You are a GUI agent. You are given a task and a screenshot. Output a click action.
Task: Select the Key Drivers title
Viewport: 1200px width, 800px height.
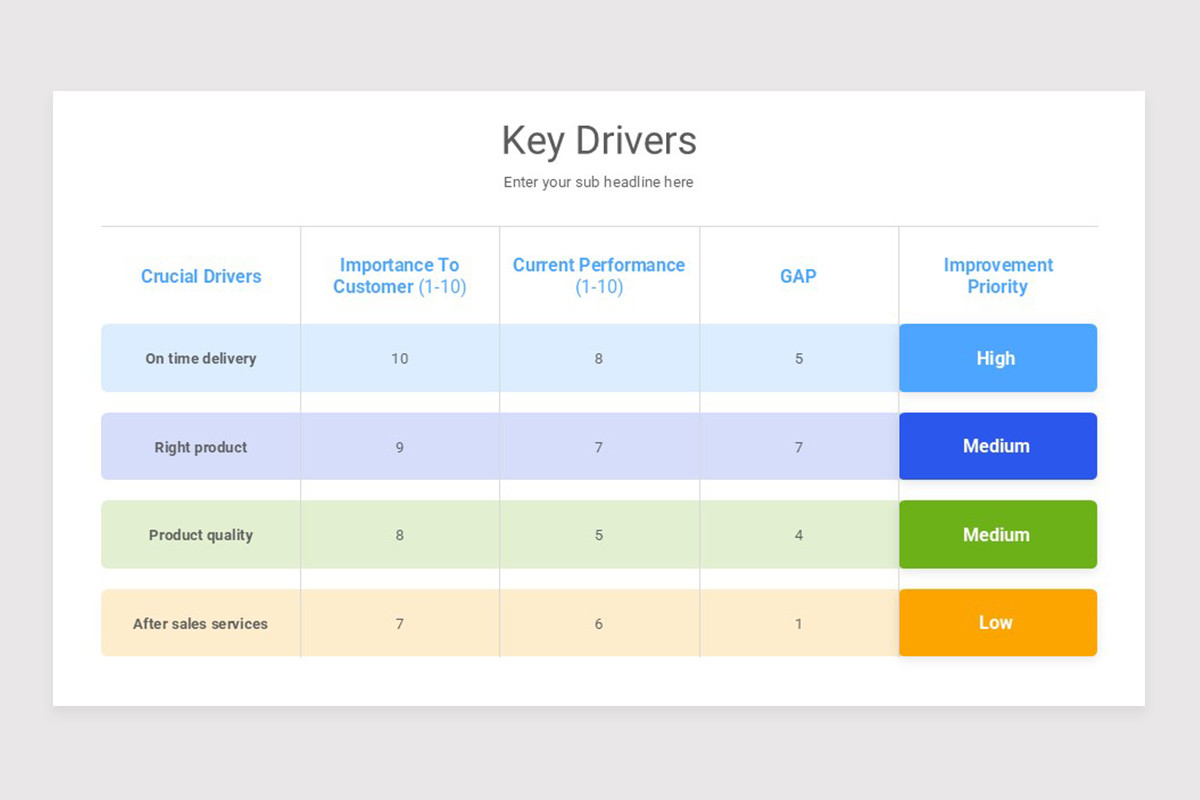(x=598, y=141)
